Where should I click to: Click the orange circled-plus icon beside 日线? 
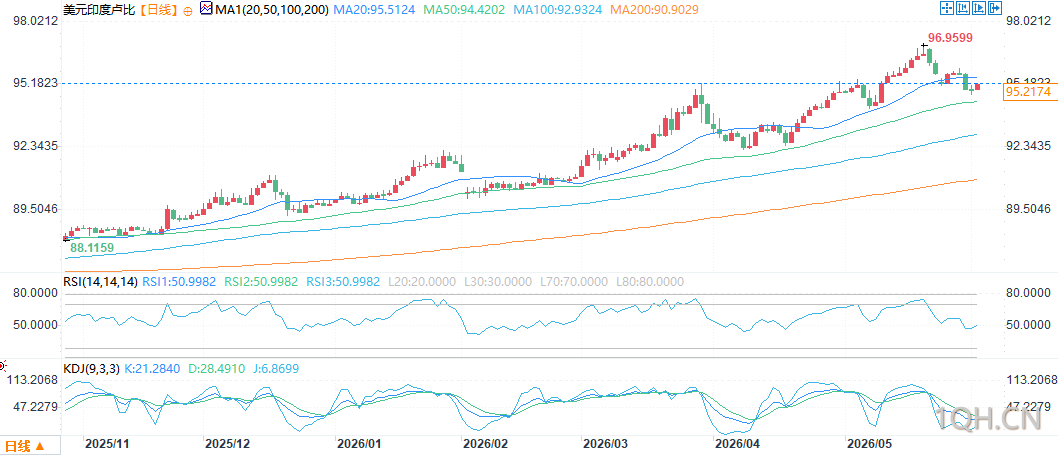click(x=187, y=11)
